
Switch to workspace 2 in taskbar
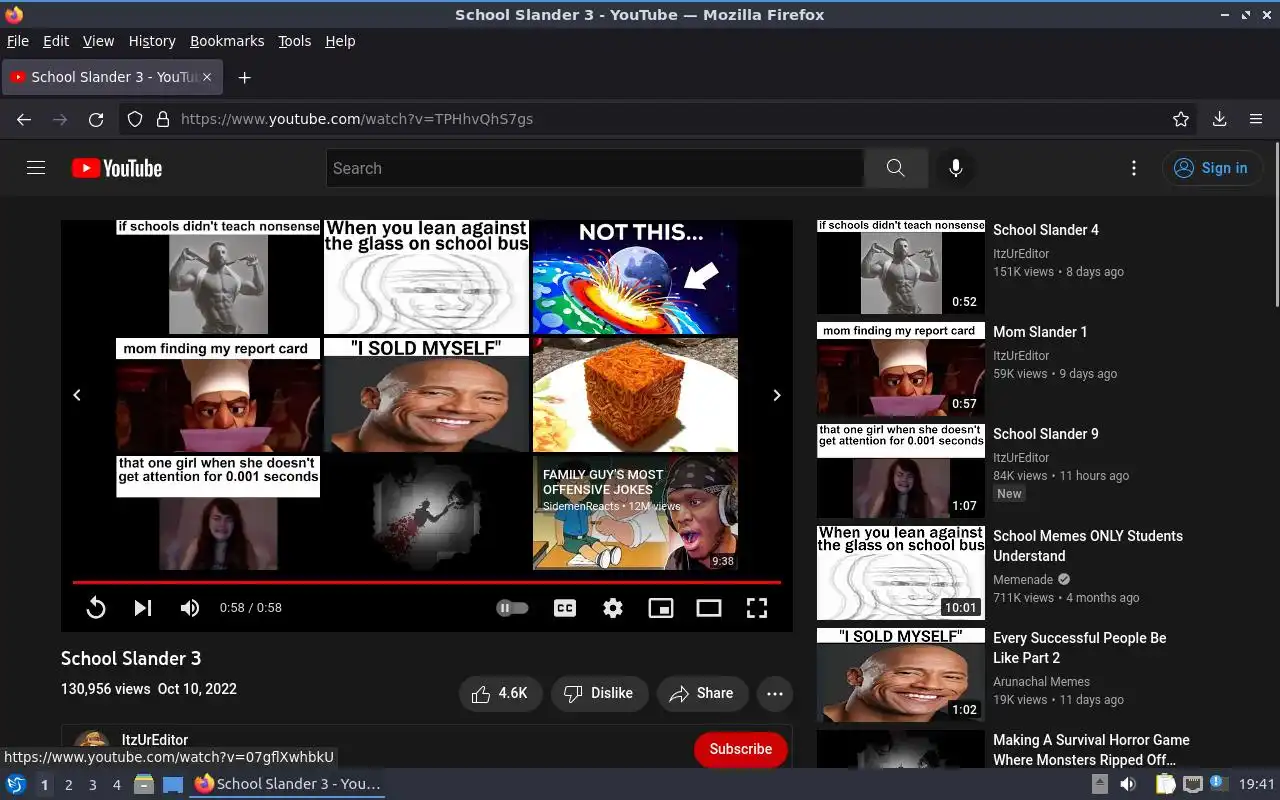coord(68,785)
